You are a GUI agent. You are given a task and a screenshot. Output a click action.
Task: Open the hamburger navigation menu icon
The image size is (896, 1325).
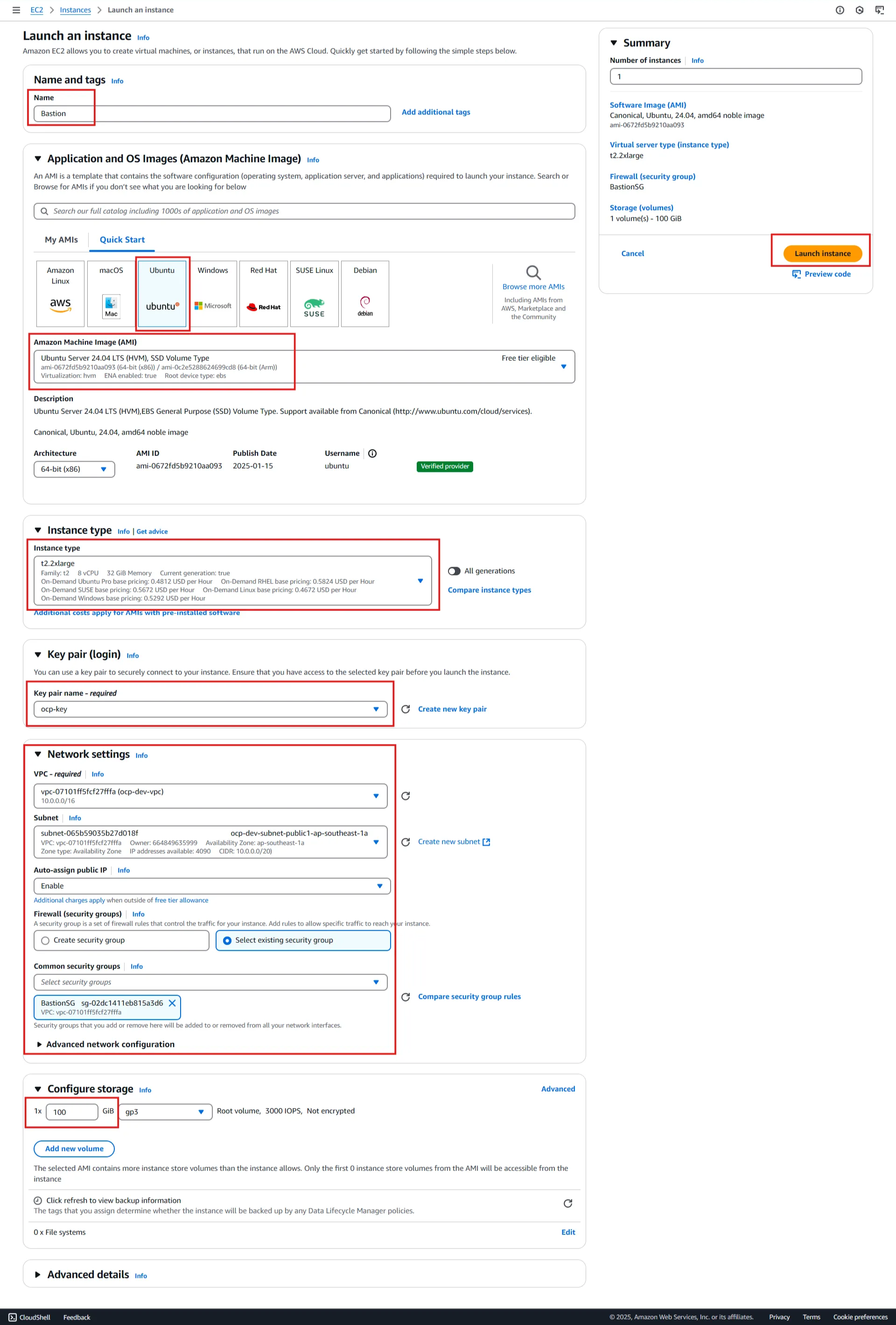click(16, 10)
